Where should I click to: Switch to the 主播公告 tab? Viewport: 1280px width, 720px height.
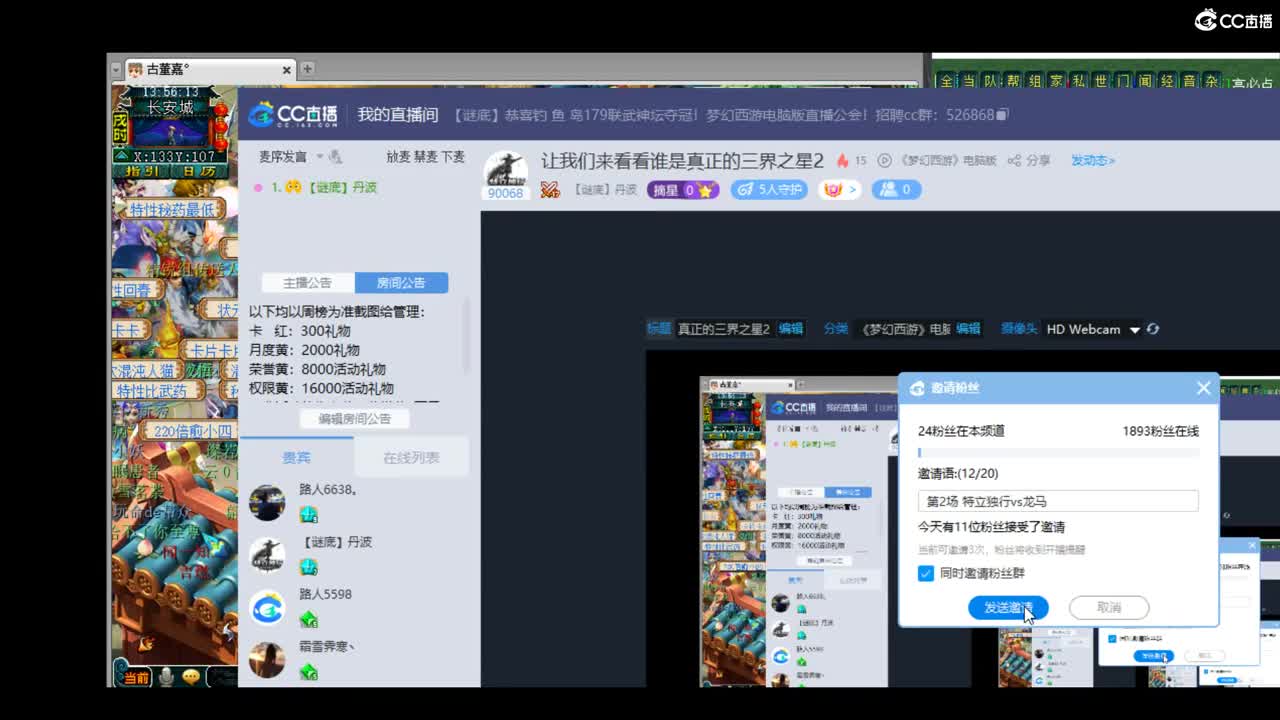pos(307,283)
